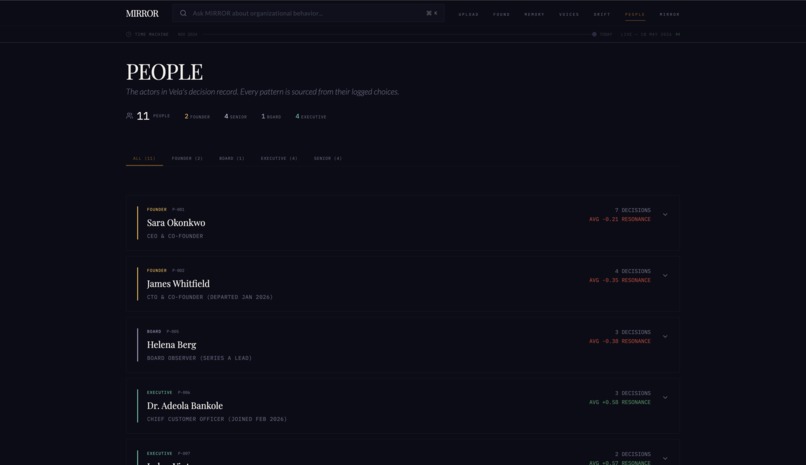Click the name Helena Berg
The image size is (806, 465).
coord(172,345)
